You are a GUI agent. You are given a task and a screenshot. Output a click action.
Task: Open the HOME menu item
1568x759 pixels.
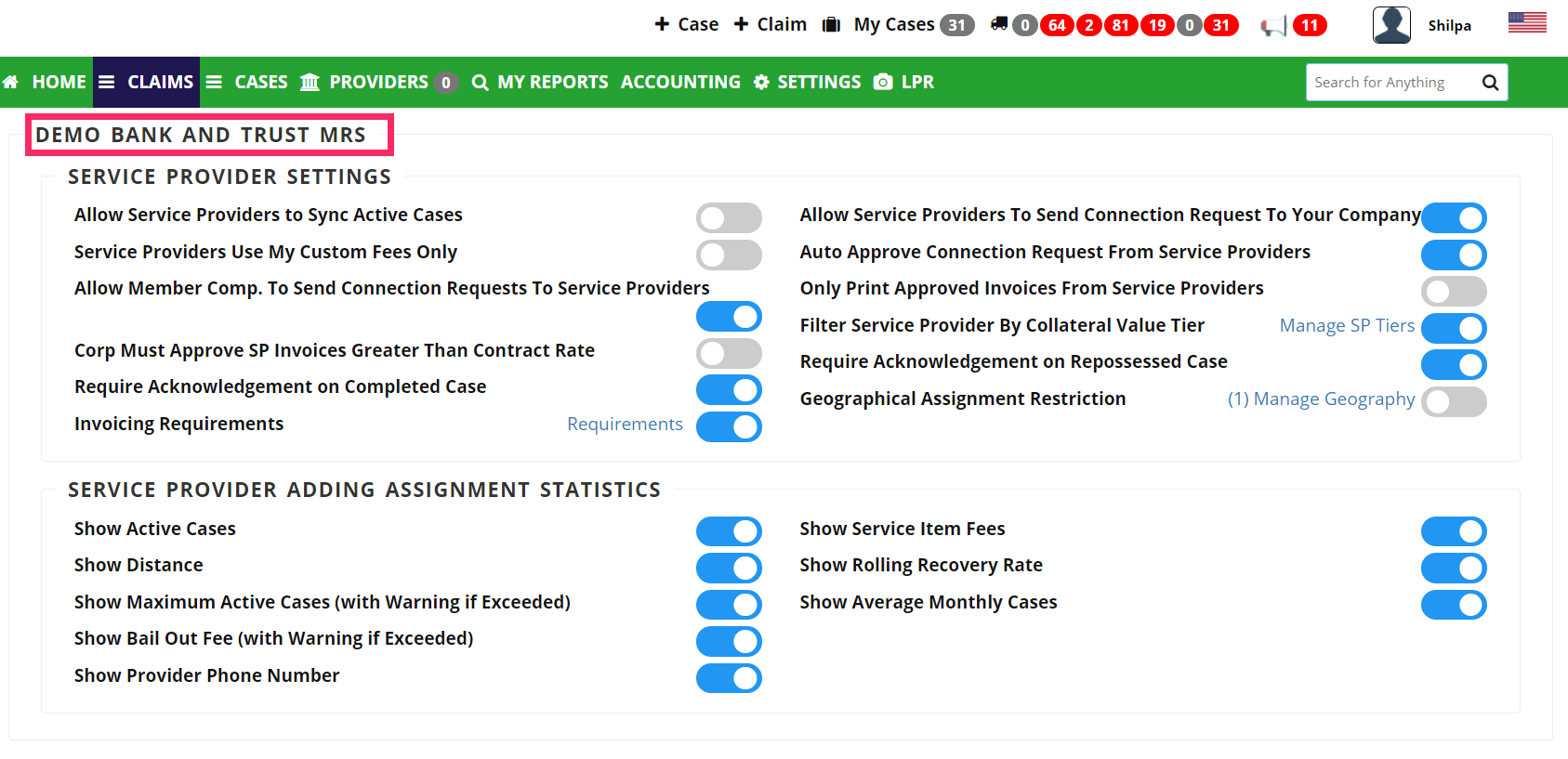coord(59,83)
